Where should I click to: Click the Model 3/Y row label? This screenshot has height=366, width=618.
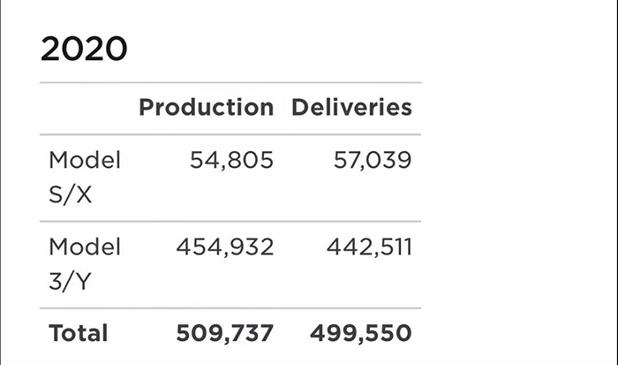coord(85,264)
